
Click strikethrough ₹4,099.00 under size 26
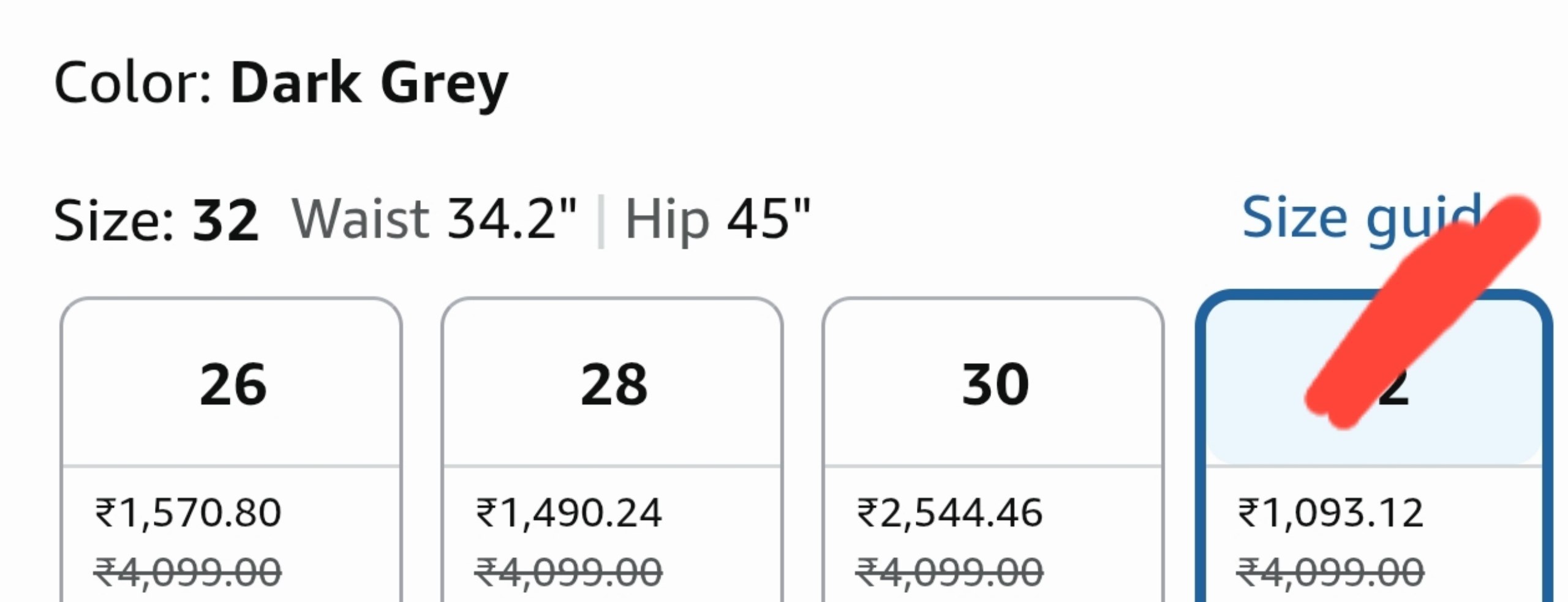(x=187, y=573)
